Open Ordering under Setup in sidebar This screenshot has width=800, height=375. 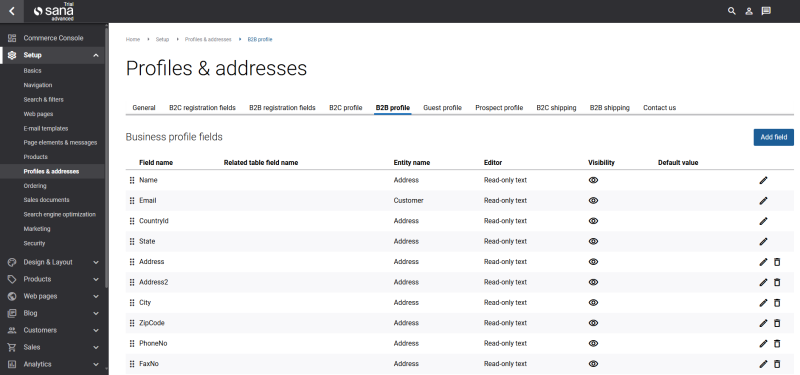click(x=35, y=186)
